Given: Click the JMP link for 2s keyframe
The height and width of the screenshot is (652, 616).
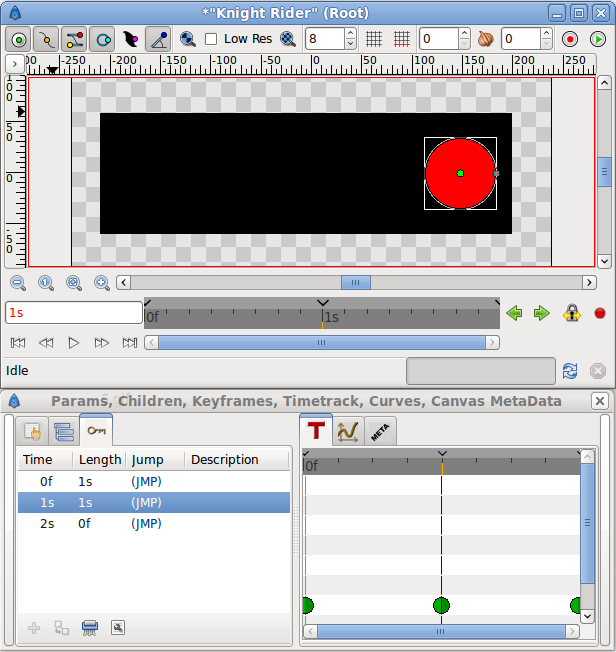Looking at the screenshot, I should coord(146,523).
